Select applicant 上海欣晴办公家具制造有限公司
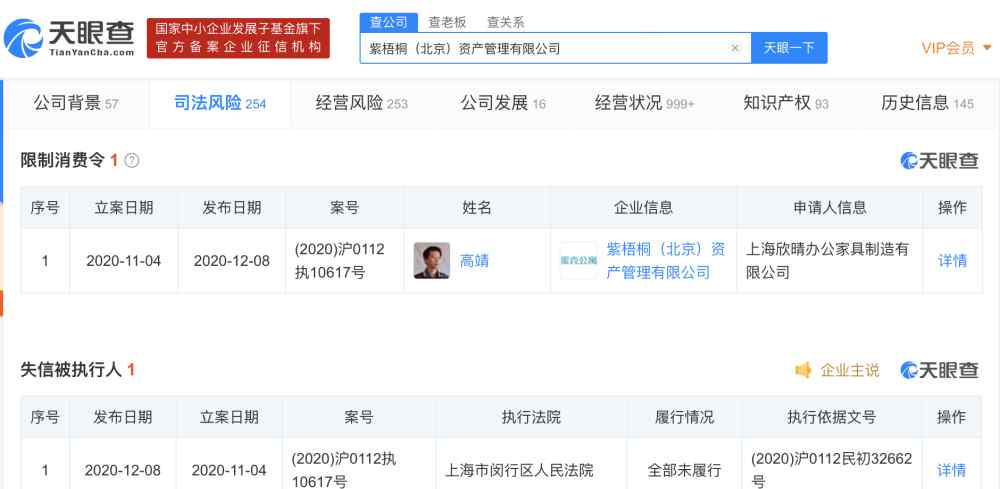Image resolution: width=1000 pixels, height=489 pixels. pos(827,261)
